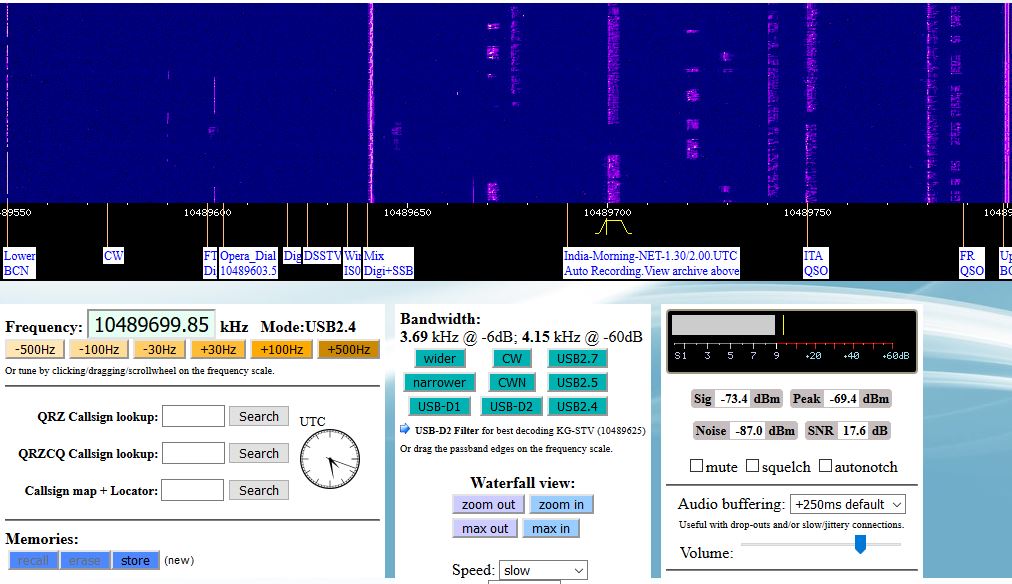Image resolution: width=1012 pixels, height=584 pixels.
Task: Switch mode to USB2.7
Action: tap(577, 358)
